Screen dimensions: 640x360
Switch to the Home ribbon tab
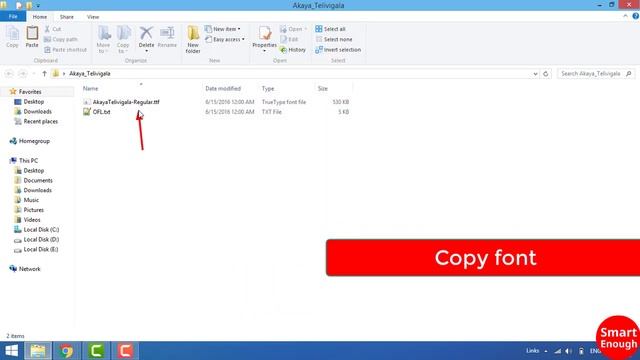pos(40,17)
